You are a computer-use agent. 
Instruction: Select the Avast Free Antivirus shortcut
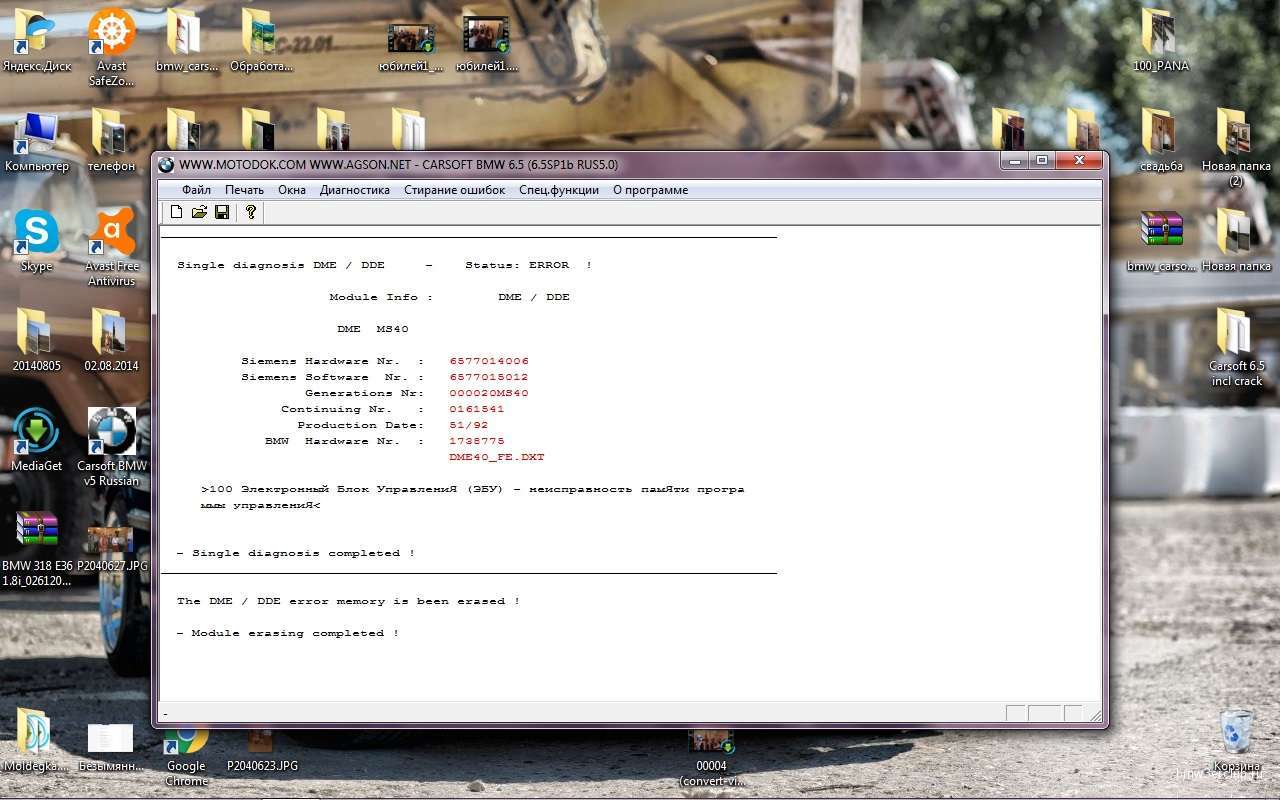click(112, 247)
